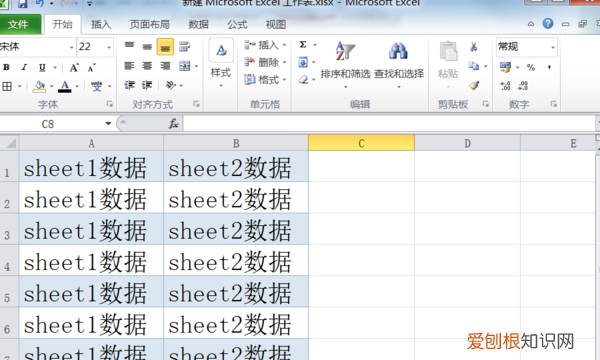The height and width of the screenshot is (360, 600).
Task: Apply percent style
Action: click(531, 67)
